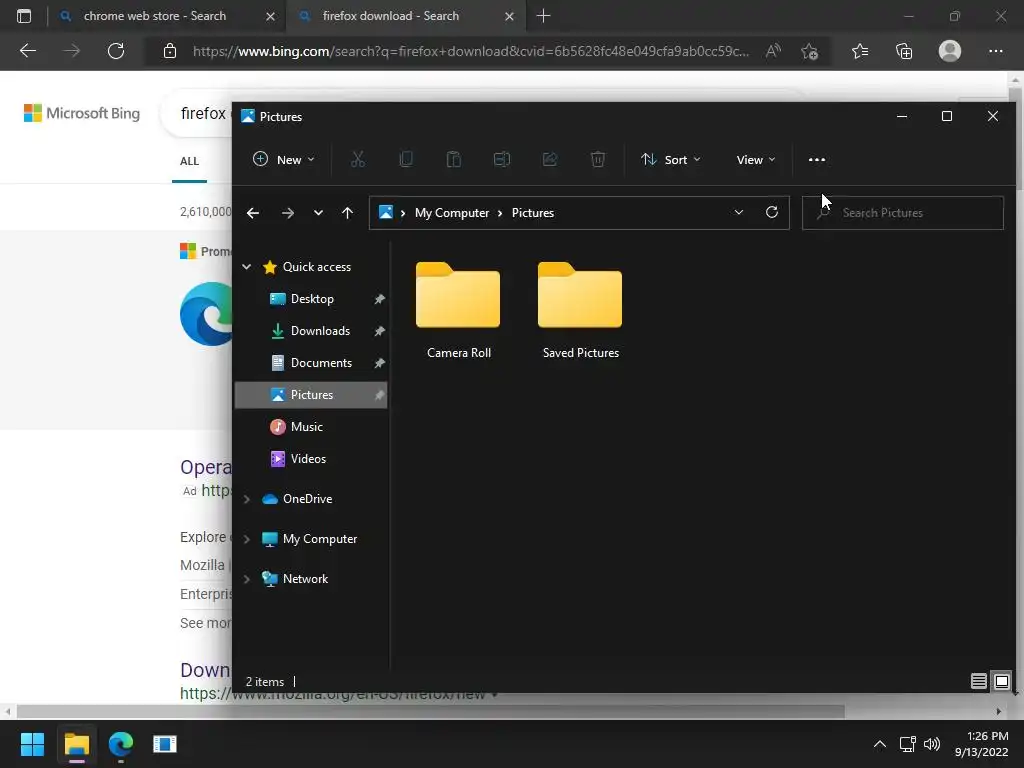Expand the Network tree node
1024x768 pixels.
pyautogui.click(x=247, y=579)
